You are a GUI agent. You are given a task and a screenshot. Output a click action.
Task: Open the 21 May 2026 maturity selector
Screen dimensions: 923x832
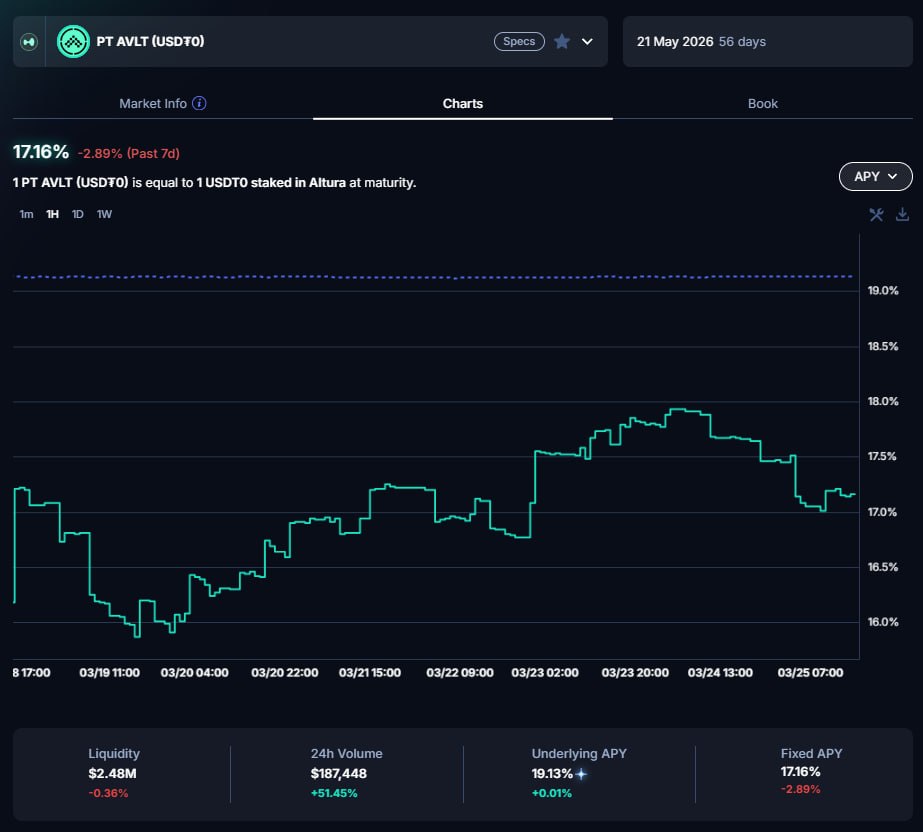click(x=768, y=41)
